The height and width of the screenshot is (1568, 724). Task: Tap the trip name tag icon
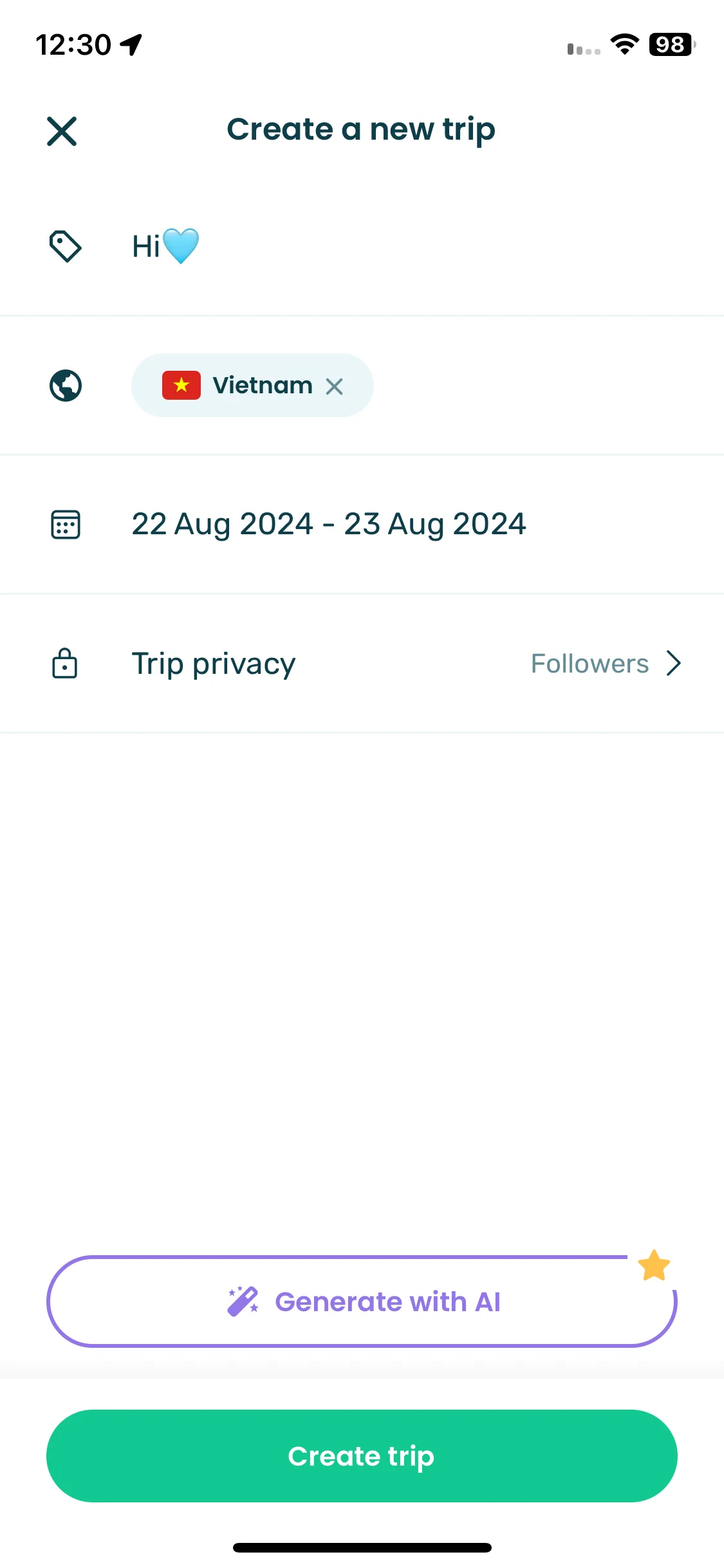pos(66,246)
